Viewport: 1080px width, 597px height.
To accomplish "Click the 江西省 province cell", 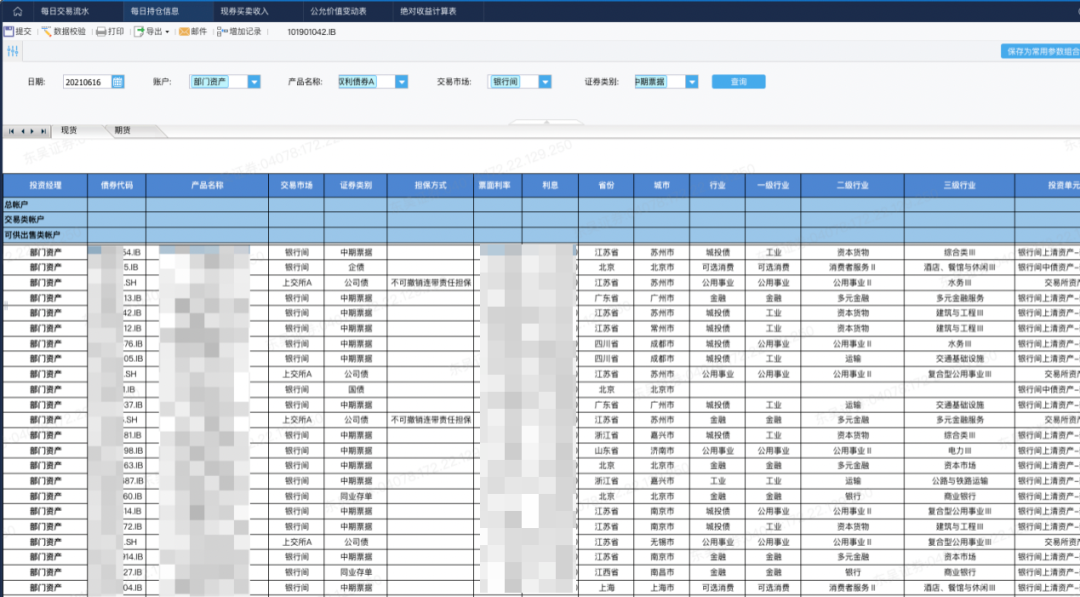I will pos(606,572).
